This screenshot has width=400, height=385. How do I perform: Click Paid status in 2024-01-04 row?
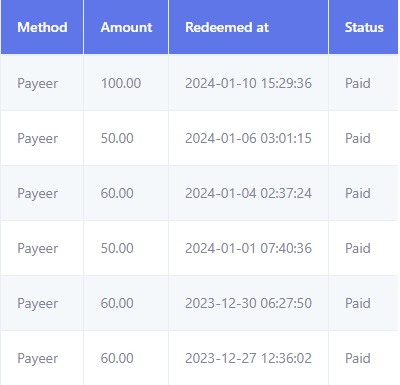[358, 193]
